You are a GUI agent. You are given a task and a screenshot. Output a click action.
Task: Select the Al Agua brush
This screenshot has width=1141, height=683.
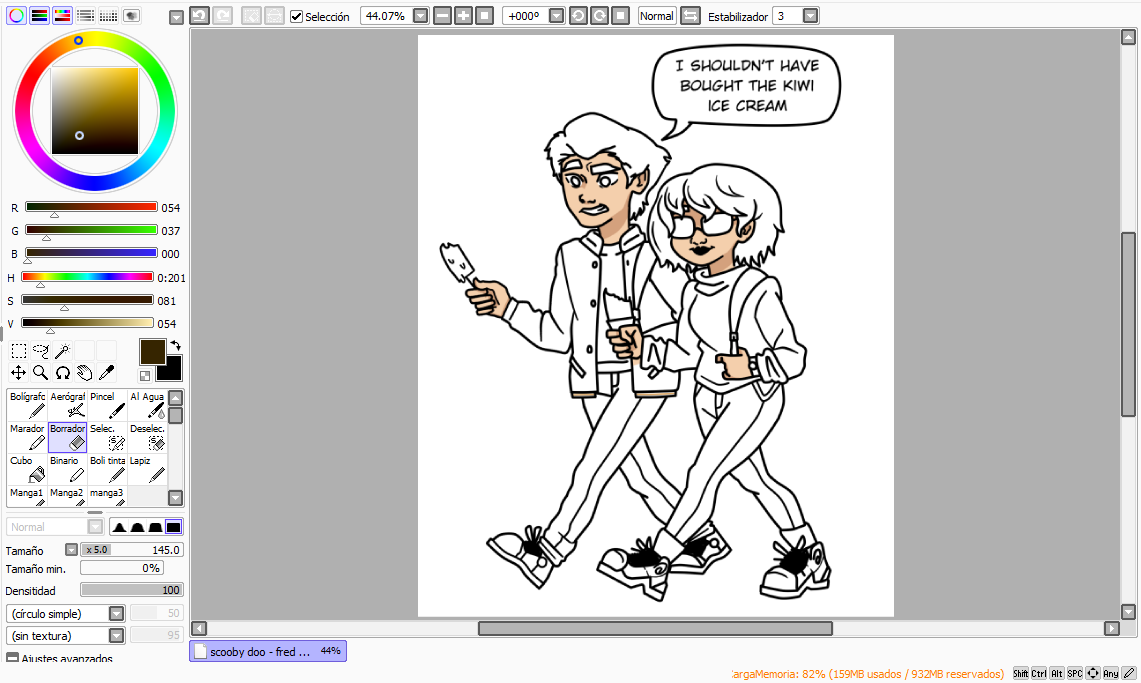pyautogui.click(x=147, y=405)
